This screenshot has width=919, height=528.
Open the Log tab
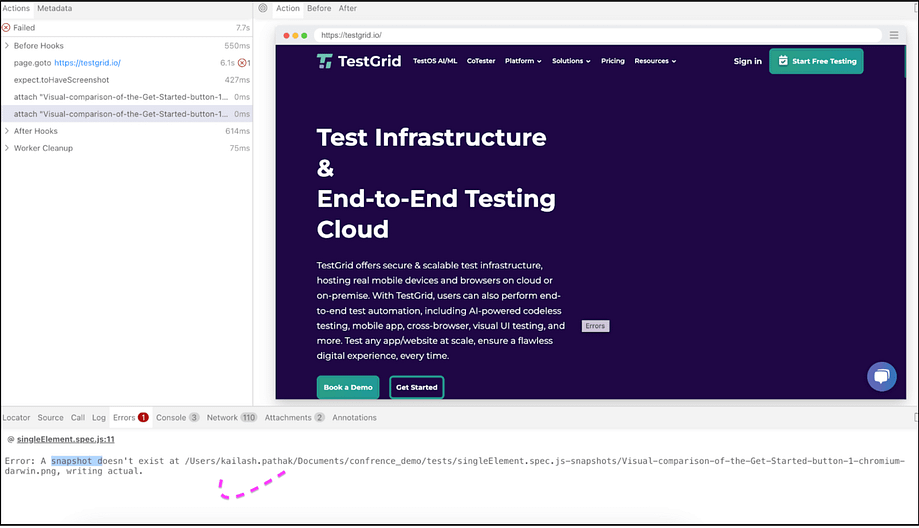[x=98, y=418]
